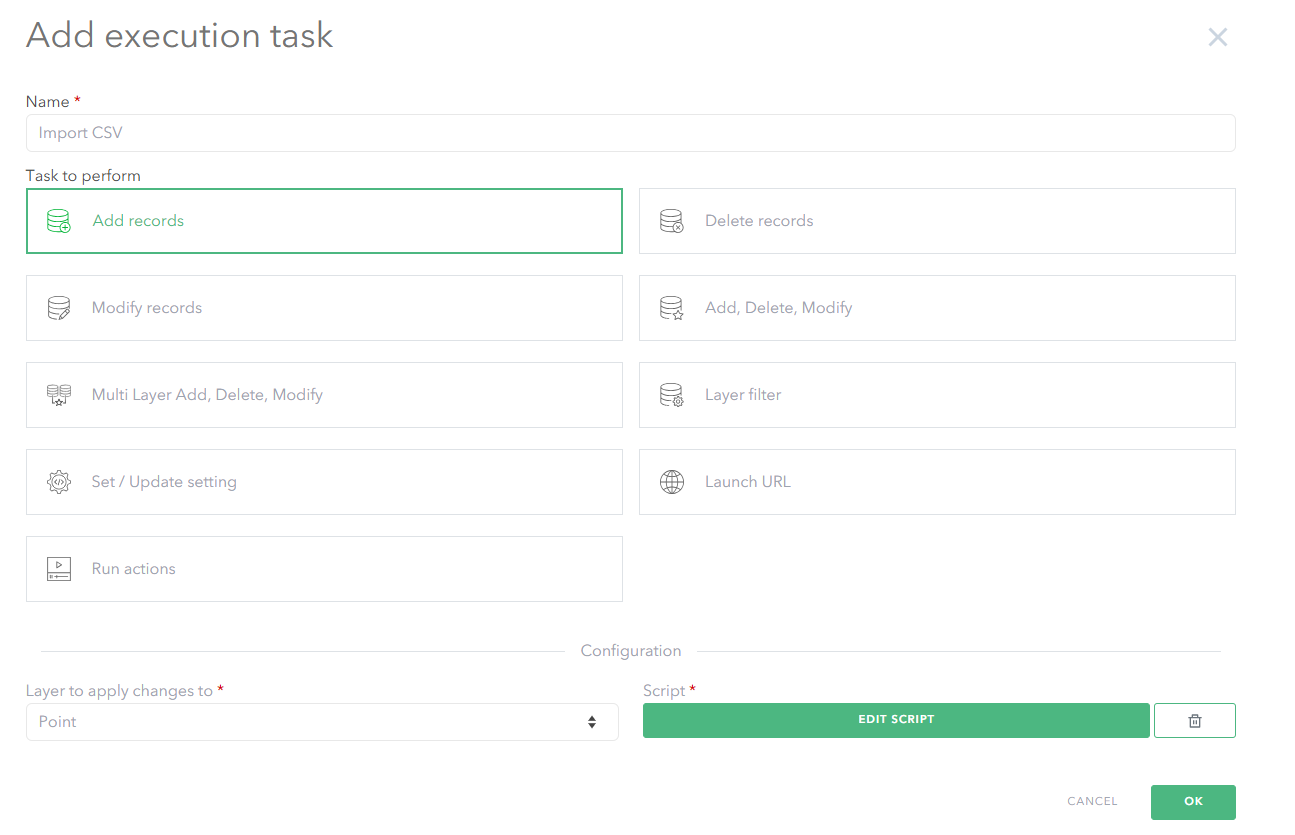Click the Multi Layer database icon
1295x835 pixels.
click(59, 395)
